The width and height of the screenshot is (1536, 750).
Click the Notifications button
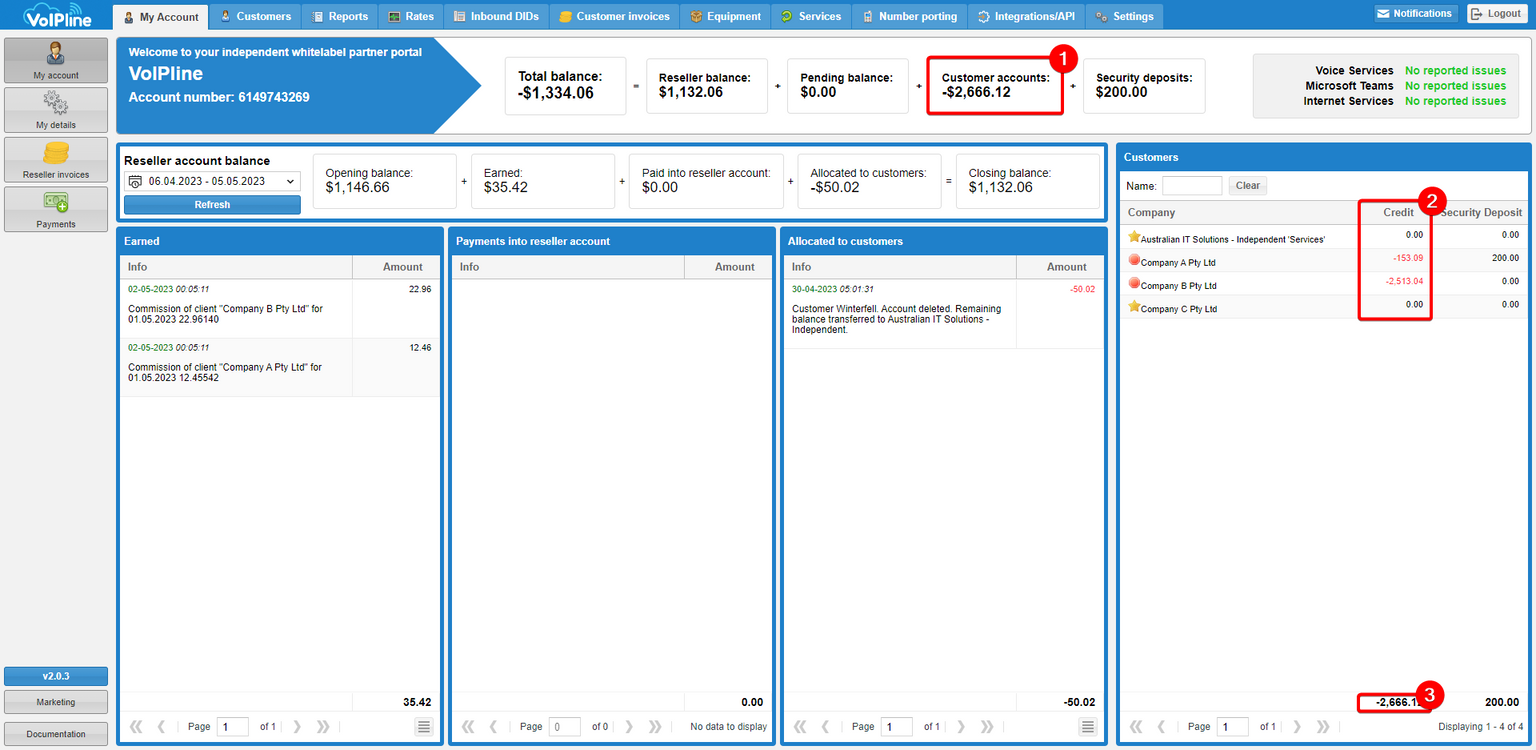(x=1415, y=13)
